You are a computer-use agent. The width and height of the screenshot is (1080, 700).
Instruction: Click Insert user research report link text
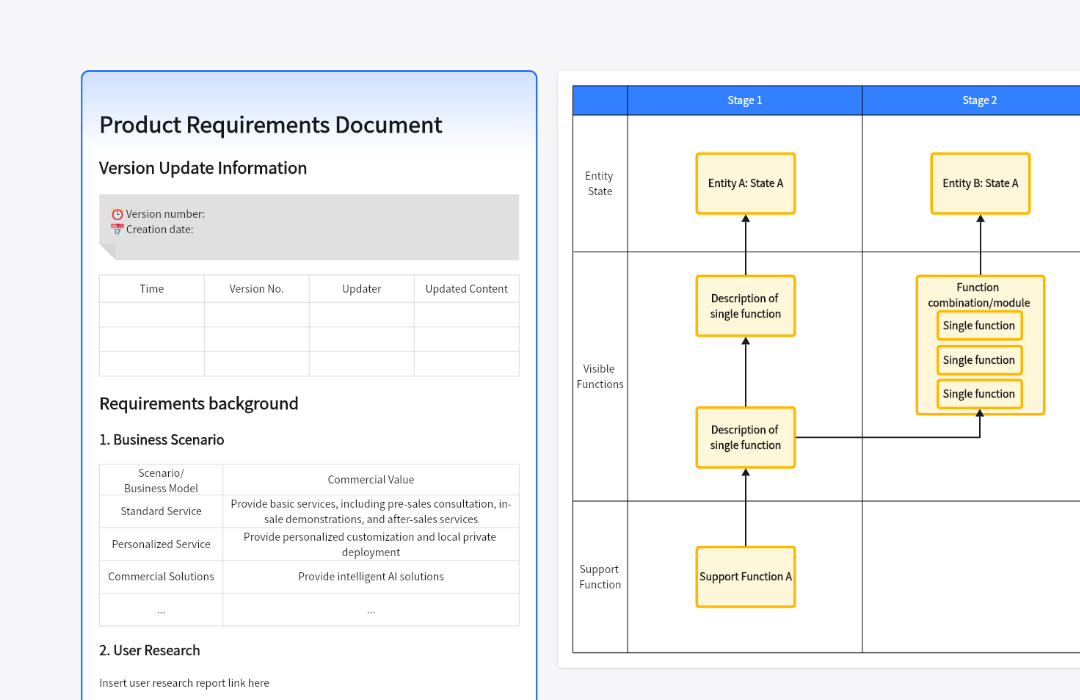pos(184,683)
